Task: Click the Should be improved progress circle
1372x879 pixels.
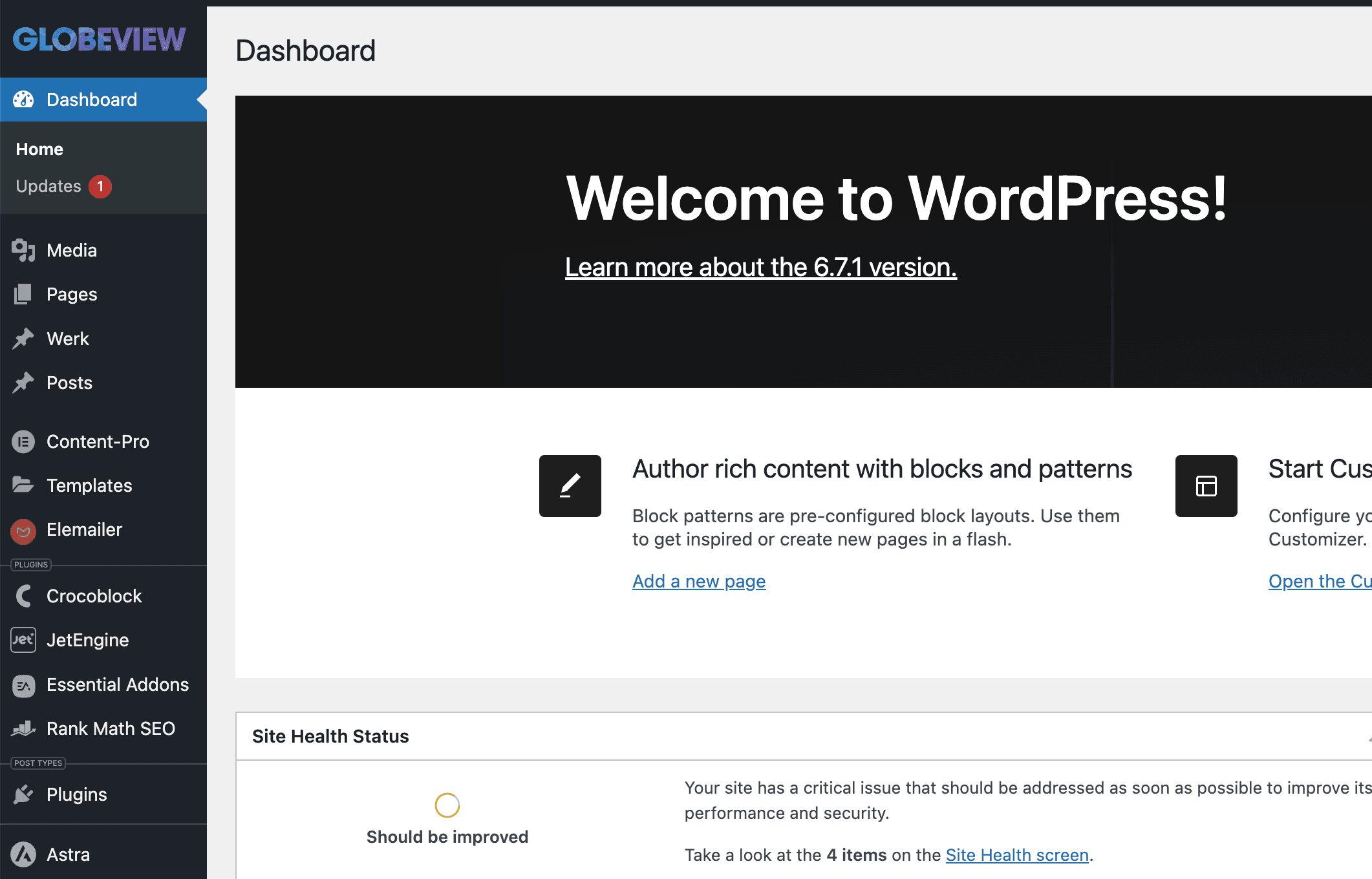Action: tap(447, 805)
